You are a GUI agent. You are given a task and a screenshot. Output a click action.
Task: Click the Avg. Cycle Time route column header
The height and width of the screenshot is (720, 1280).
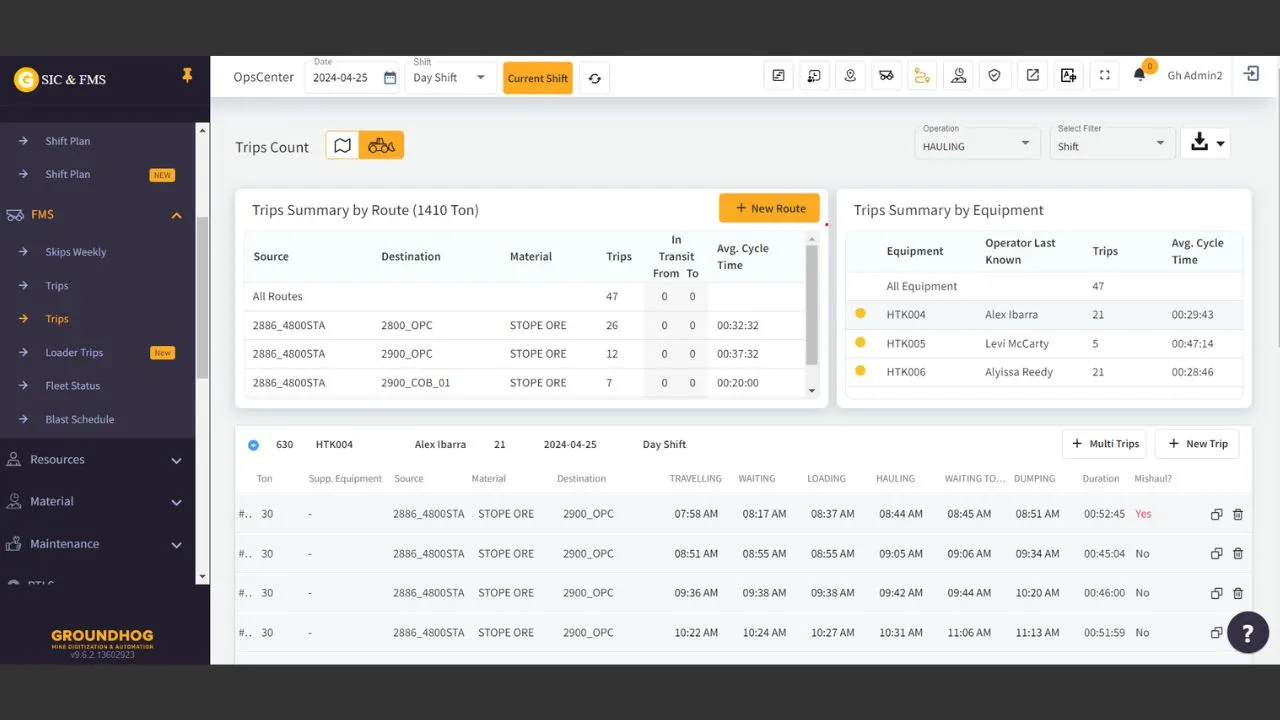click(742, 257)
